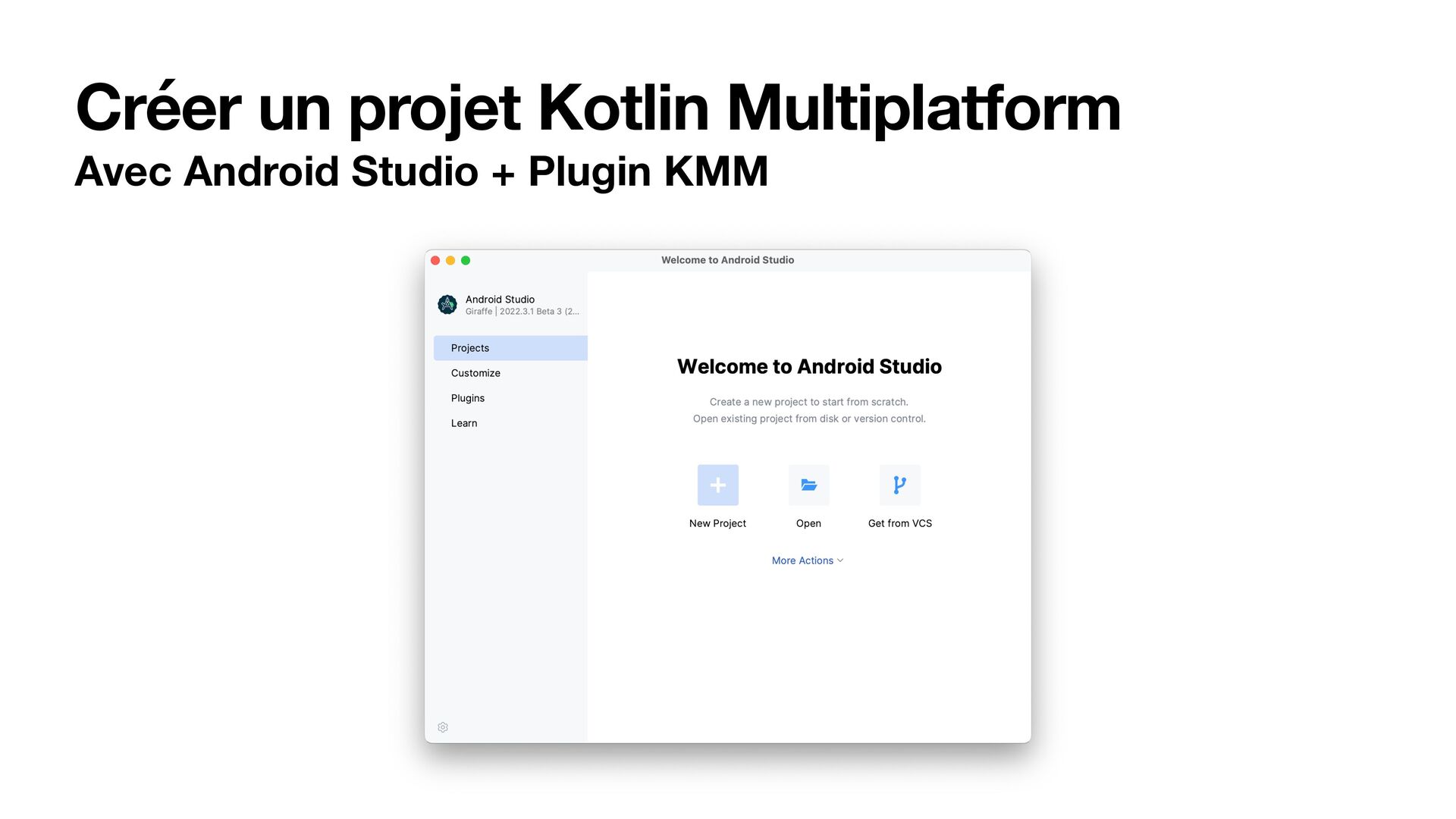This screenshot has width=1456, height=819.
Task: Expand the More Actions dropdown
Action: pyautogui.click(x=808, y=560)
